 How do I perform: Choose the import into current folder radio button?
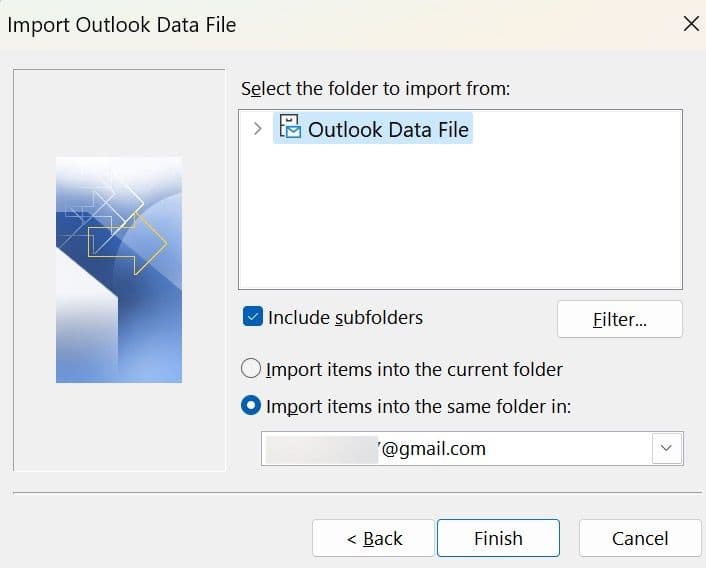[x=252, y=370]
